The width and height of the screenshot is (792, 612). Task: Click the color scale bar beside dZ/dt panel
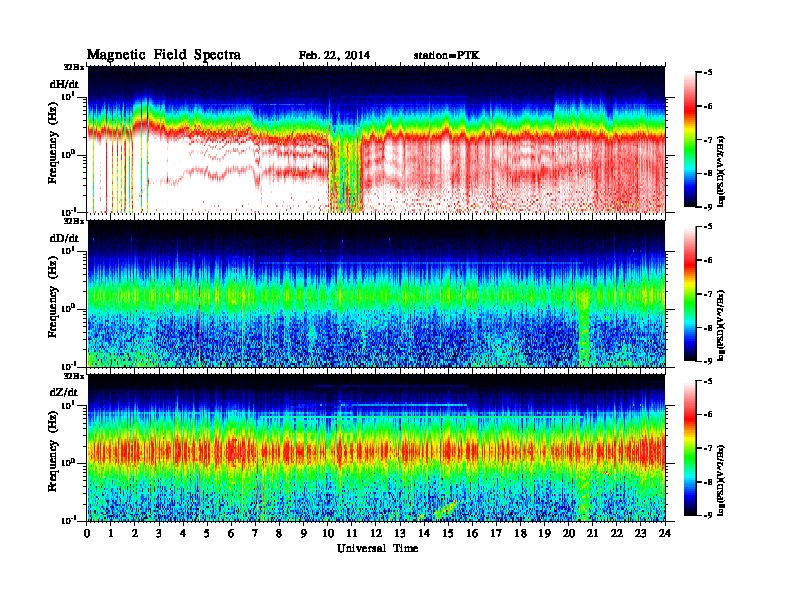point(690,448)
